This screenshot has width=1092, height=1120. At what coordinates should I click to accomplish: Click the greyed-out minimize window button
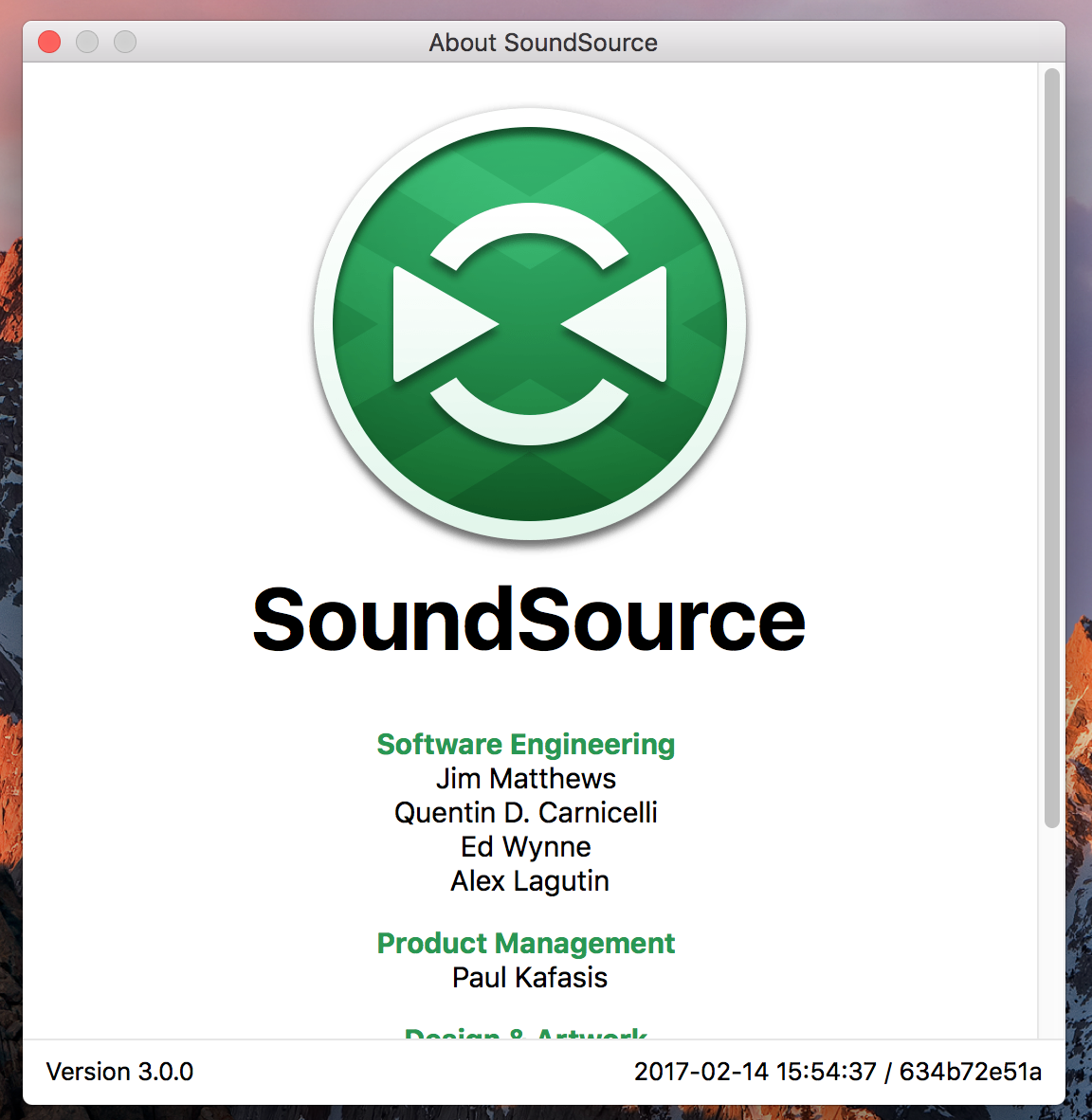87,42
